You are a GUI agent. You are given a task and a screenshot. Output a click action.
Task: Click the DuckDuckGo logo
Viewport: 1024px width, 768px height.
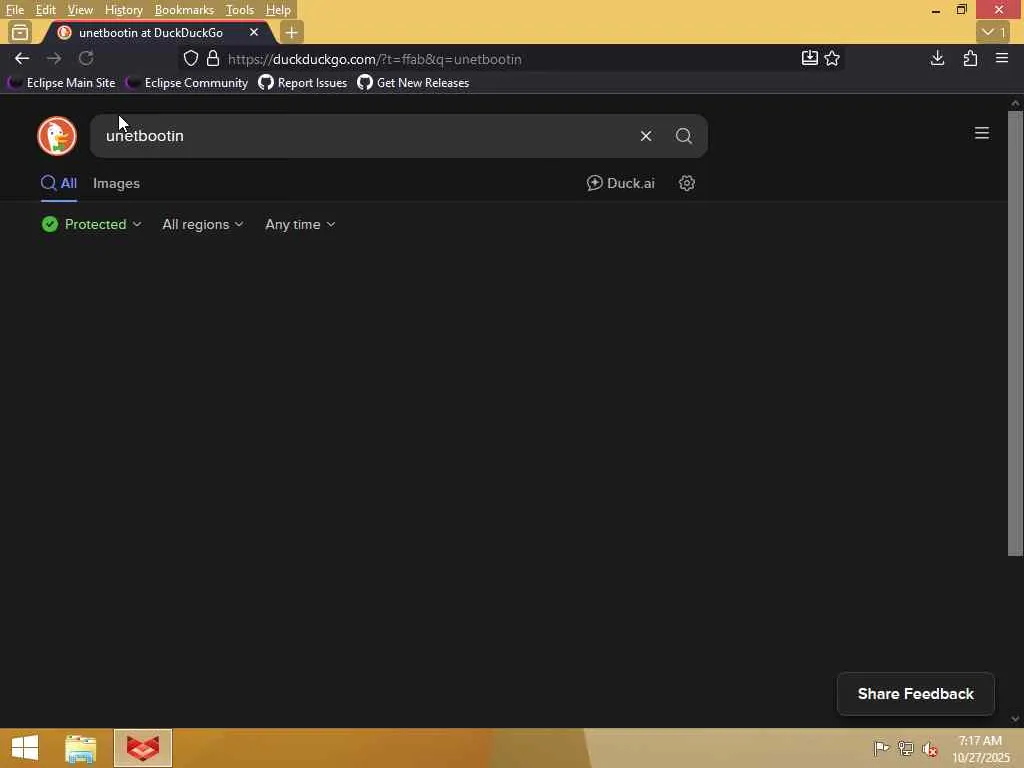(x=57, y=136)
